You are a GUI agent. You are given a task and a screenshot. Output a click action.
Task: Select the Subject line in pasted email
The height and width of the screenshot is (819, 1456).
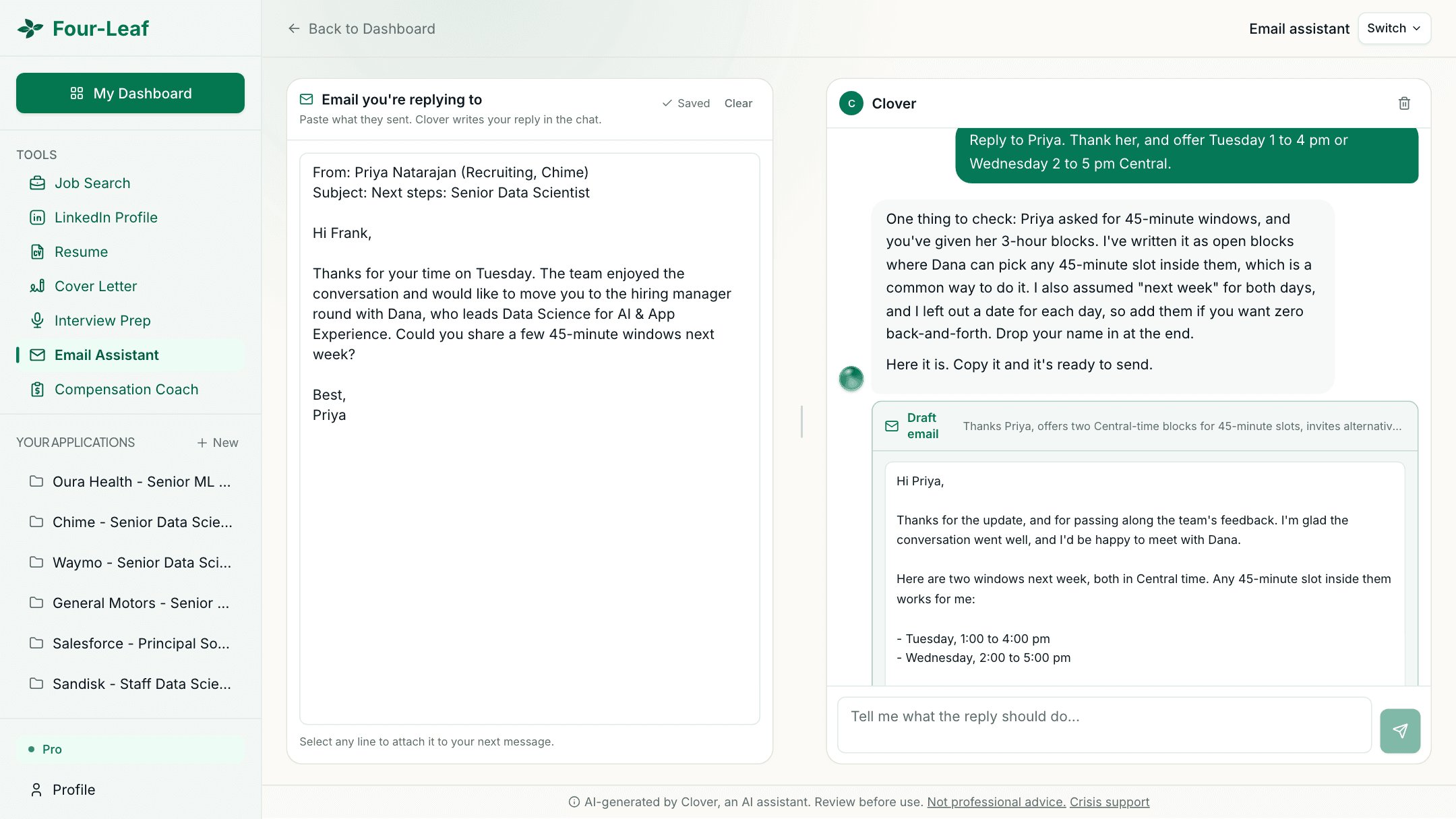[x=451, y=193]
